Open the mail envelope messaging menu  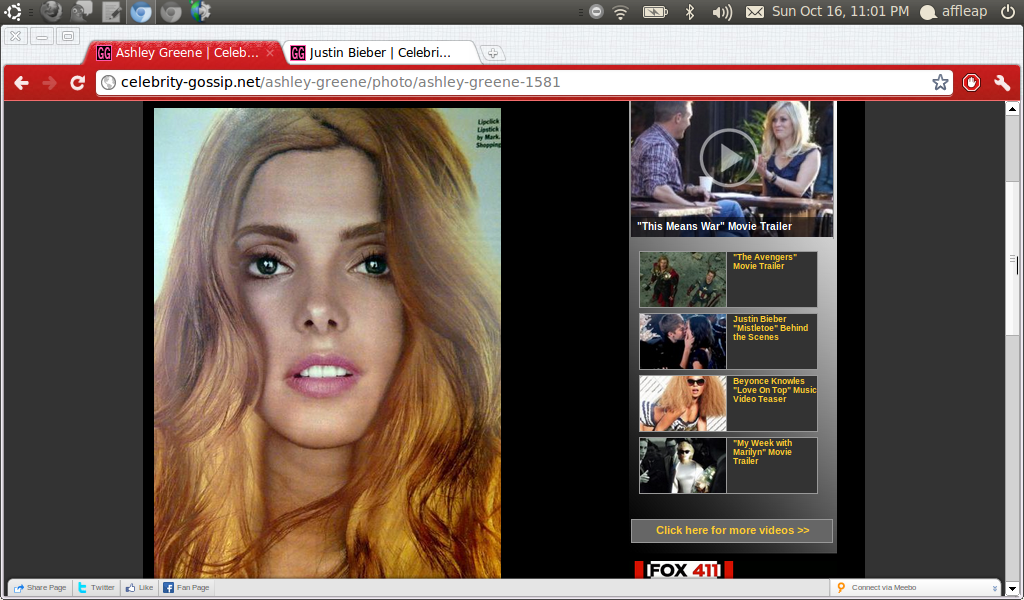click(754, 11)
